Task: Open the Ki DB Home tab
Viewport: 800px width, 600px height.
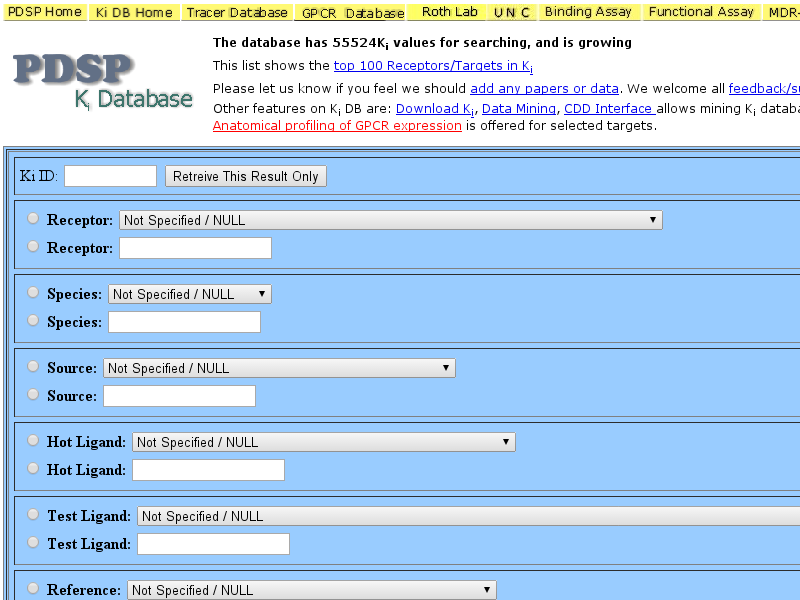Action: pos(134,12)
